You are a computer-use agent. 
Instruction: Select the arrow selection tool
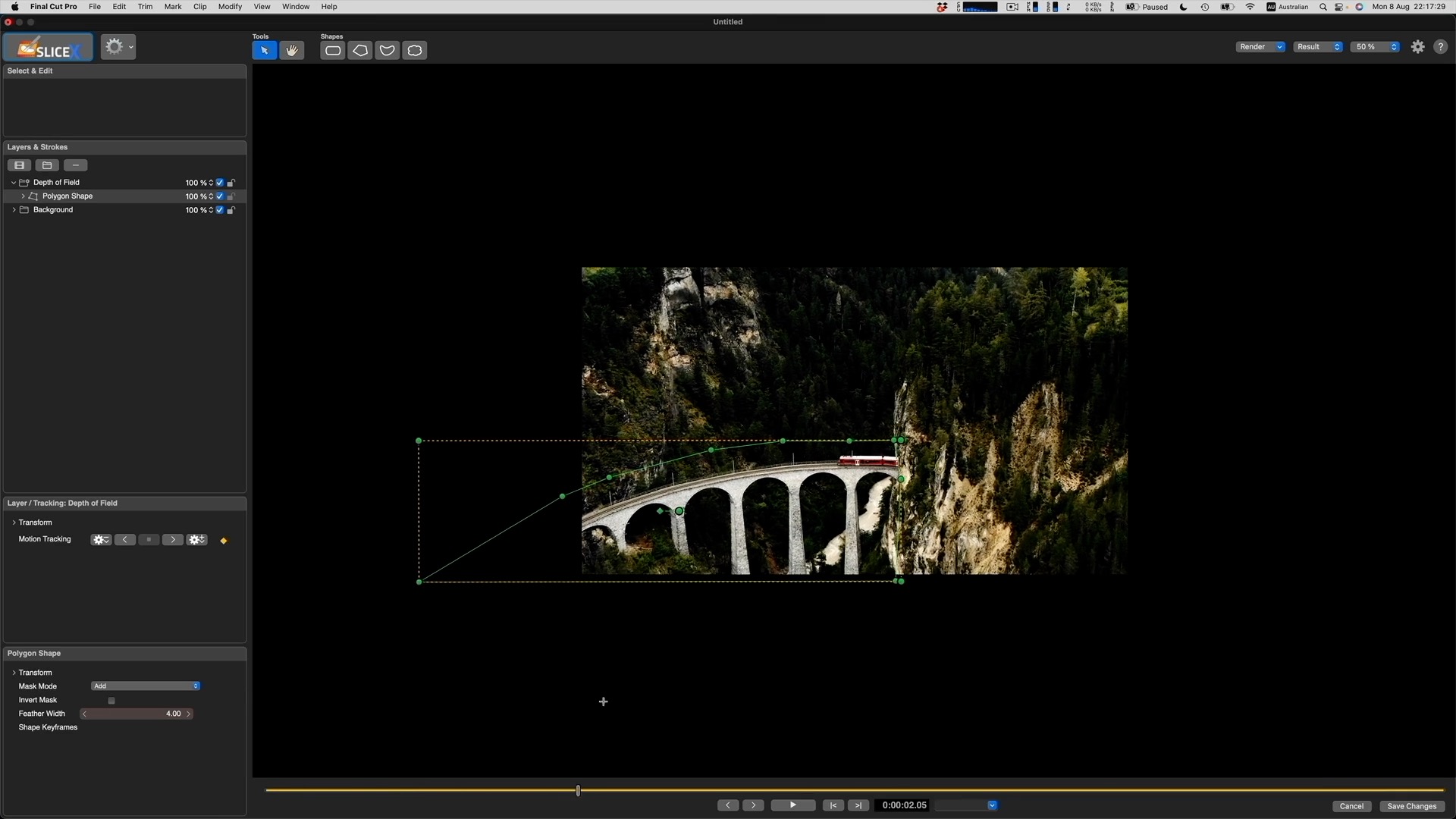pyautogui.click(x=264, y=51)
